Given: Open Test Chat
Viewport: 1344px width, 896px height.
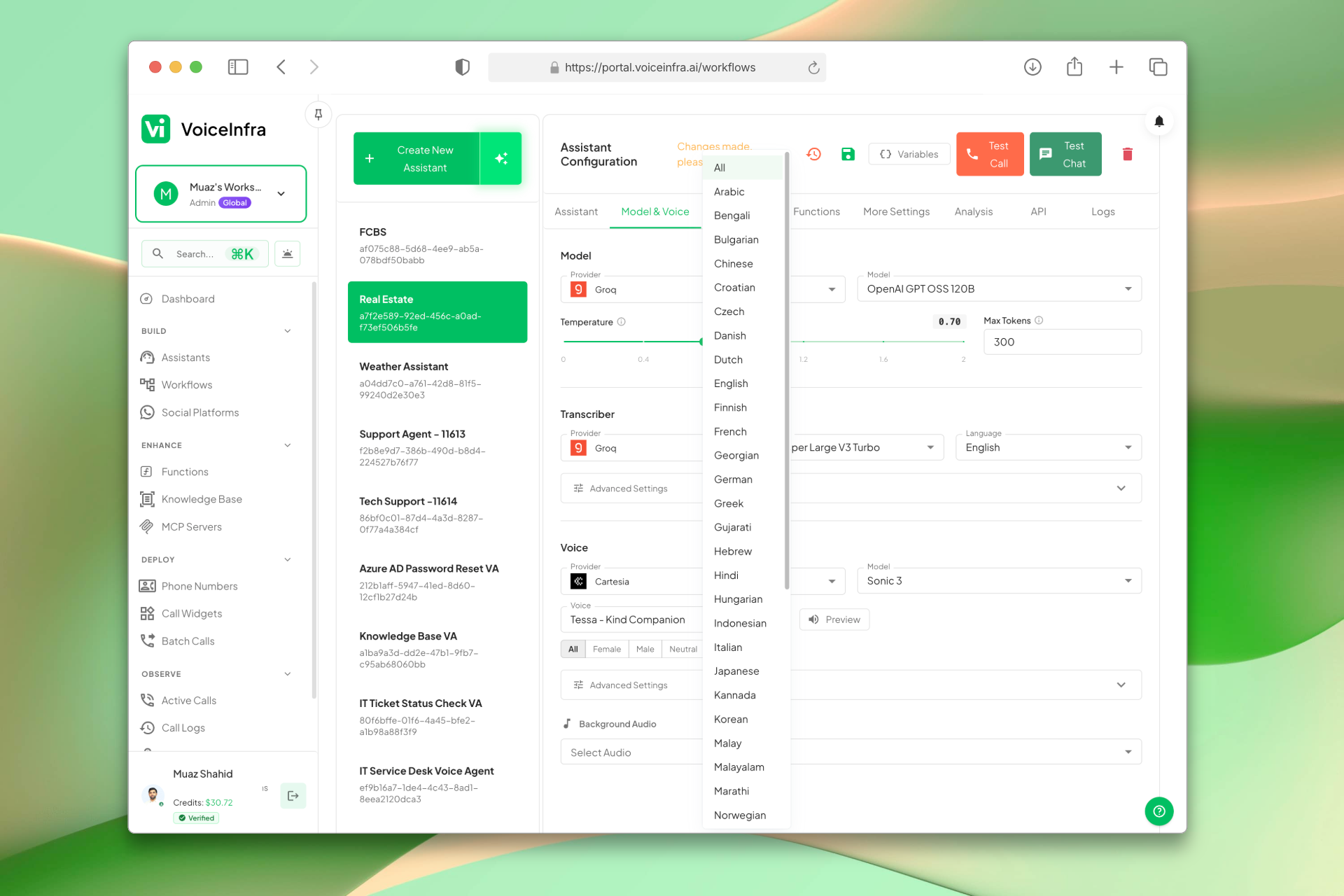Looking at the screenshot, I should pos(1065,154).
